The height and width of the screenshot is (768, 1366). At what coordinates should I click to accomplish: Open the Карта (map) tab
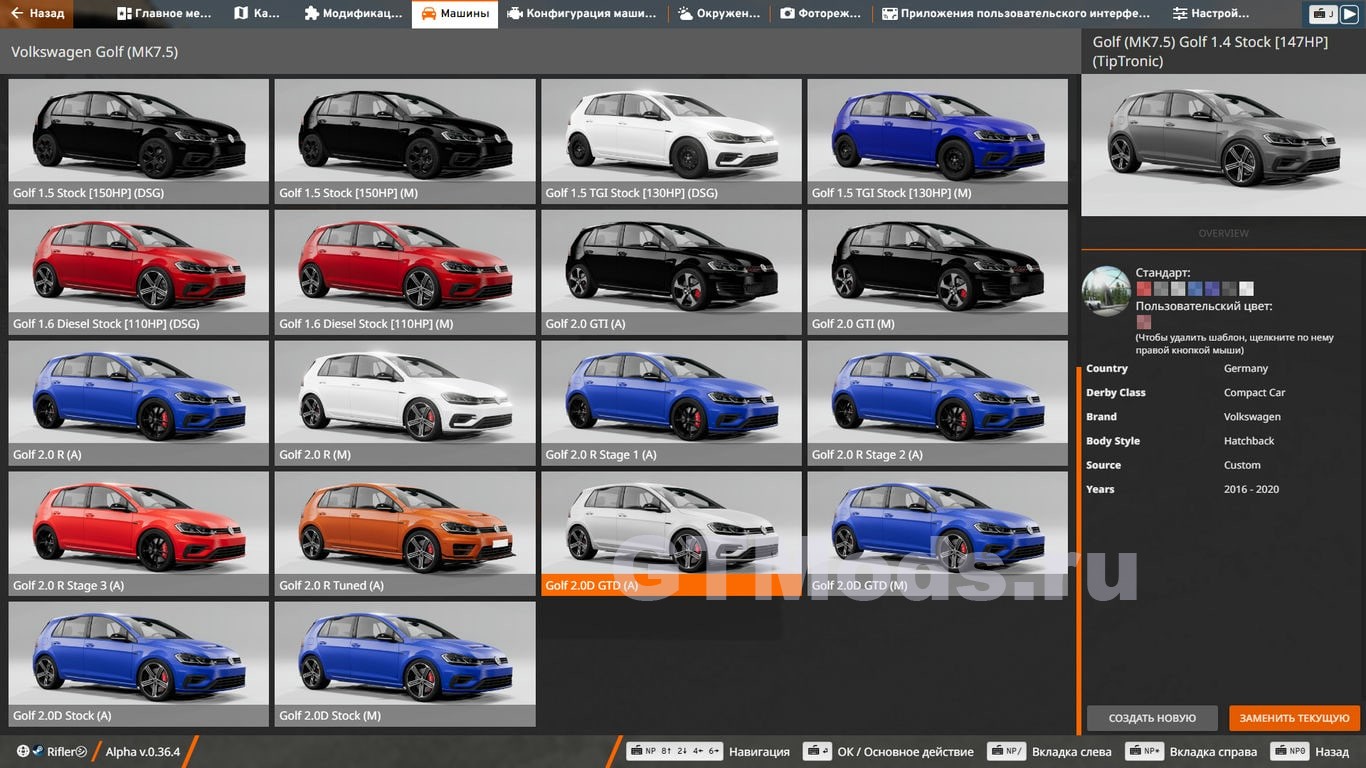tap(257, 14)
